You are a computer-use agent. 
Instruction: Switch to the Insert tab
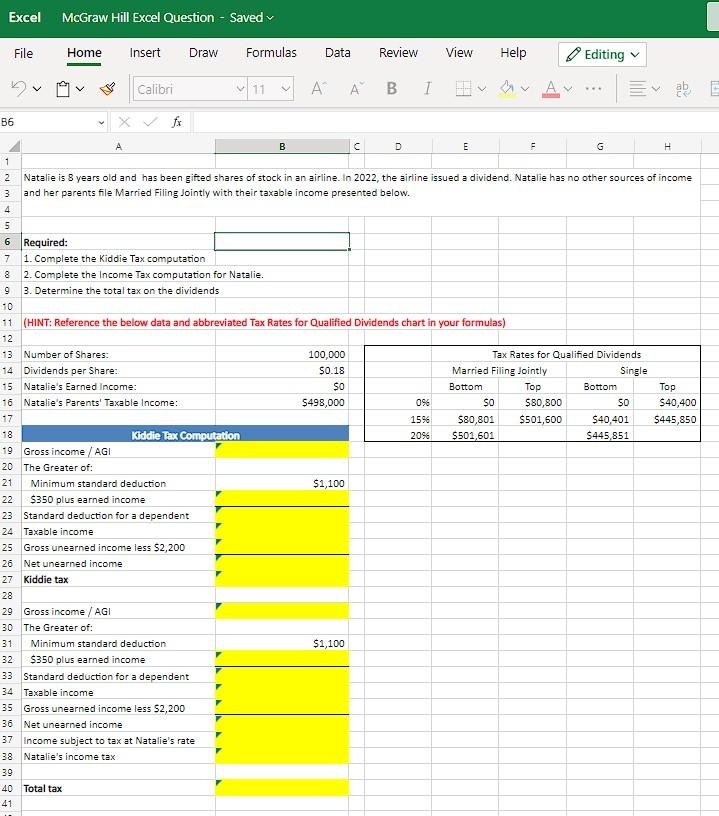tap(145, 53)
